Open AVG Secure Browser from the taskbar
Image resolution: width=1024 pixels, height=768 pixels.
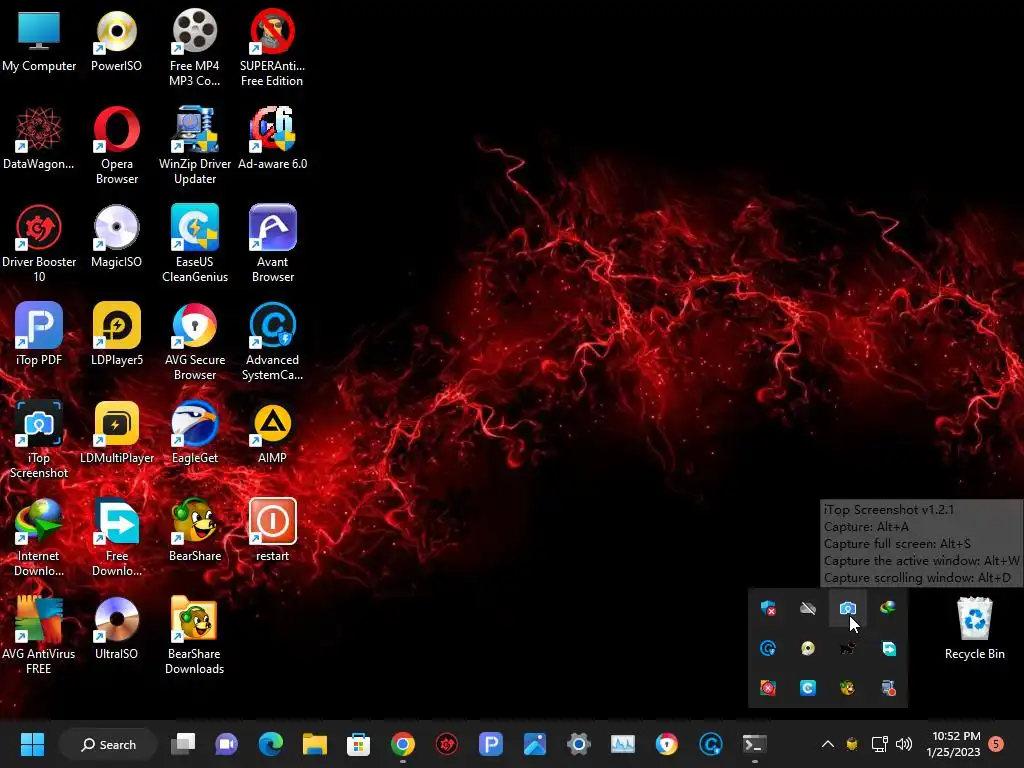point(666,744)
